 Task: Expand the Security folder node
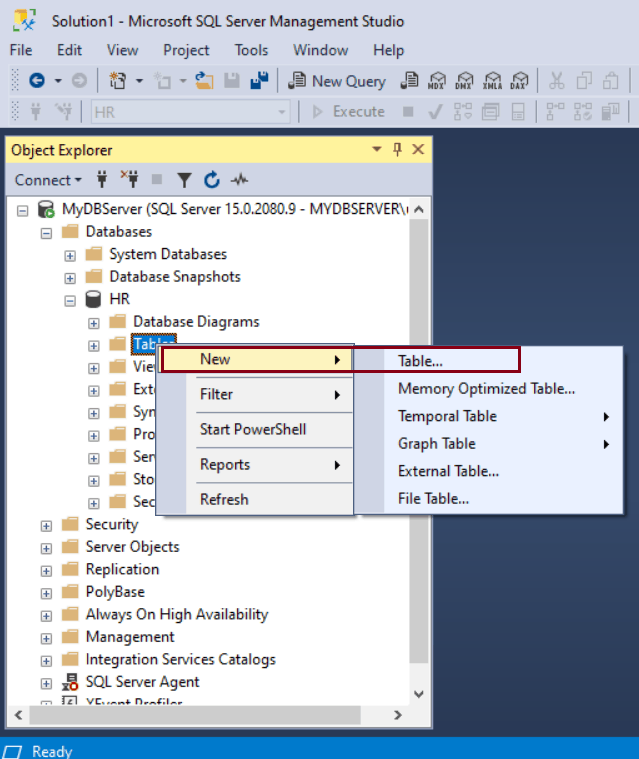point(46,524)
